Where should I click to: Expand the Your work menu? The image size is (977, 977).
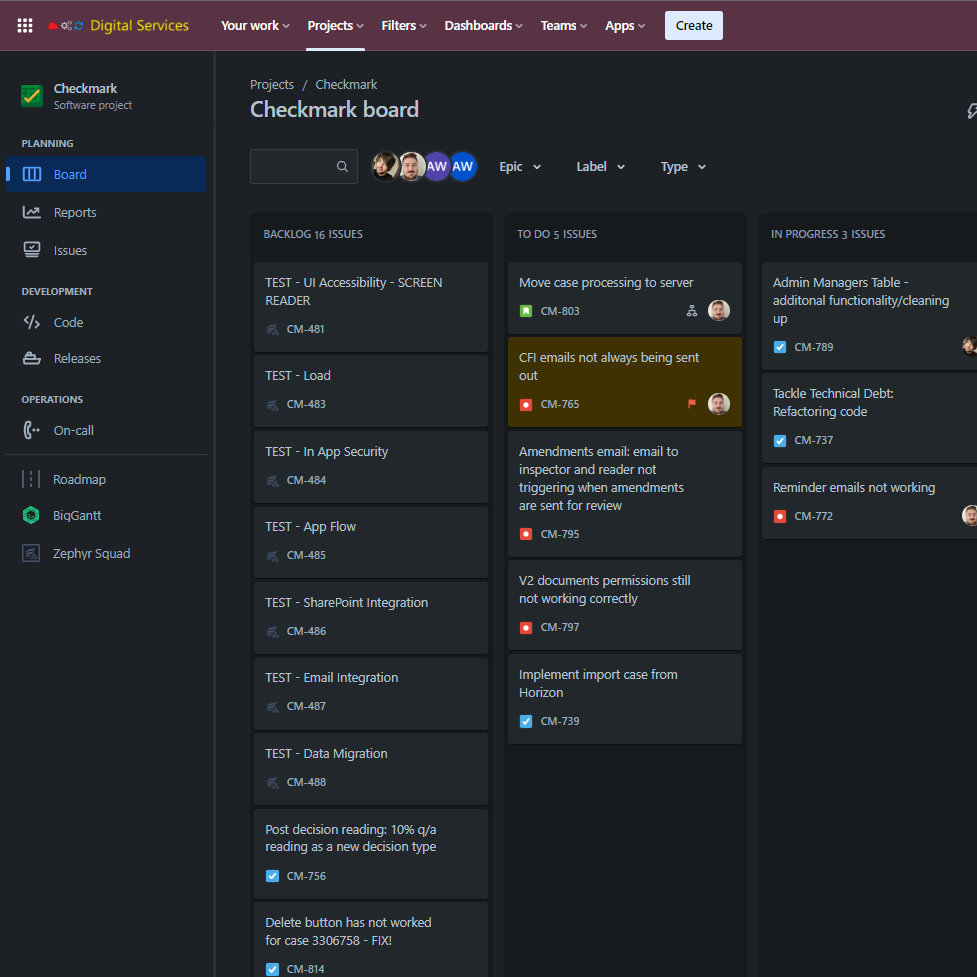[255, 26]
